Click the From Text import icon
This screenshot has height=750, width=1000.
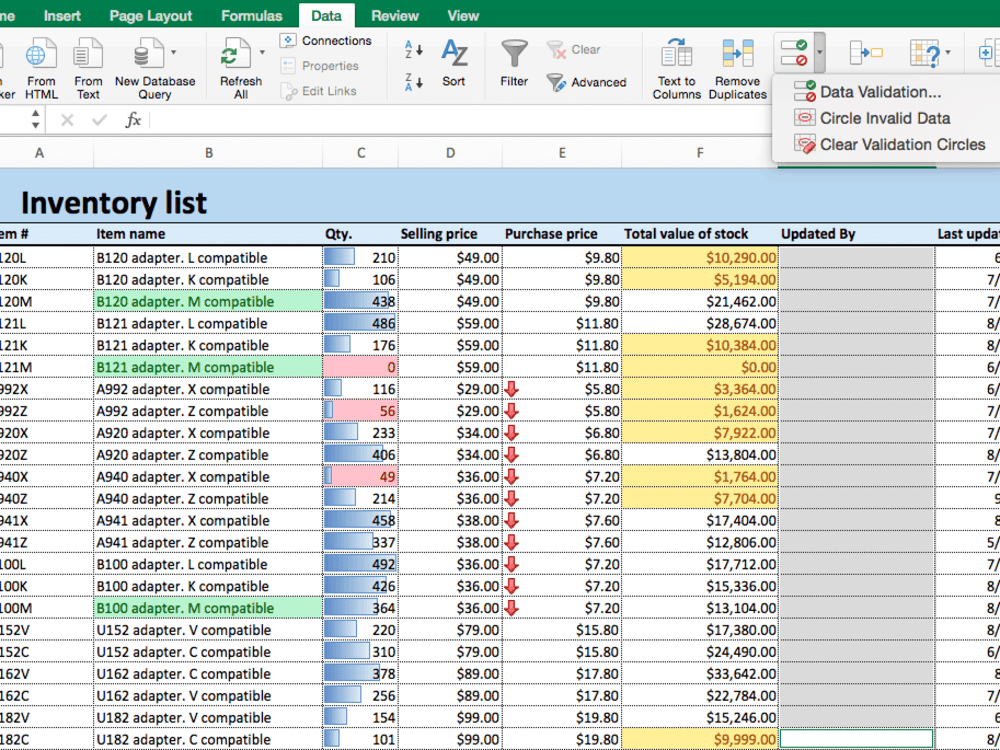[x=88, y=56]
